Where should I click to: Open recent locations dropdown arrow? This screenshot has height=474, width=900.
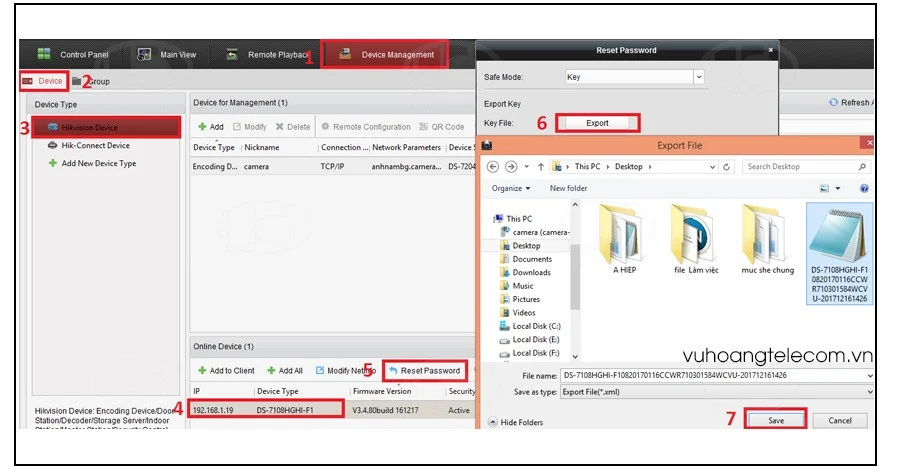click(526, 166)
